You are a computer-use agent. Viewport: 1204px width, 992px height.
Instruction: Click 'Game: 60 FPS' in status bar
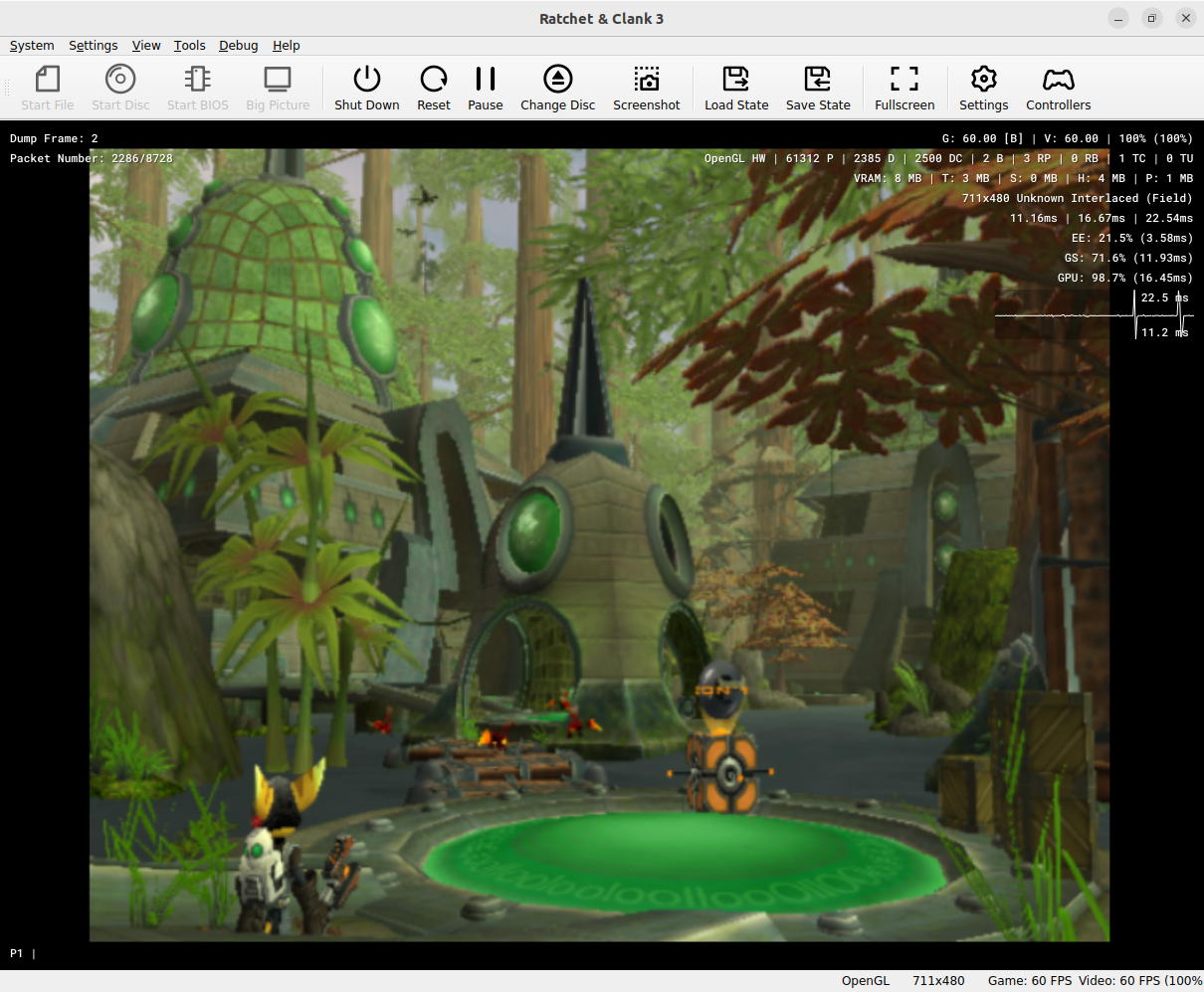1030,981
